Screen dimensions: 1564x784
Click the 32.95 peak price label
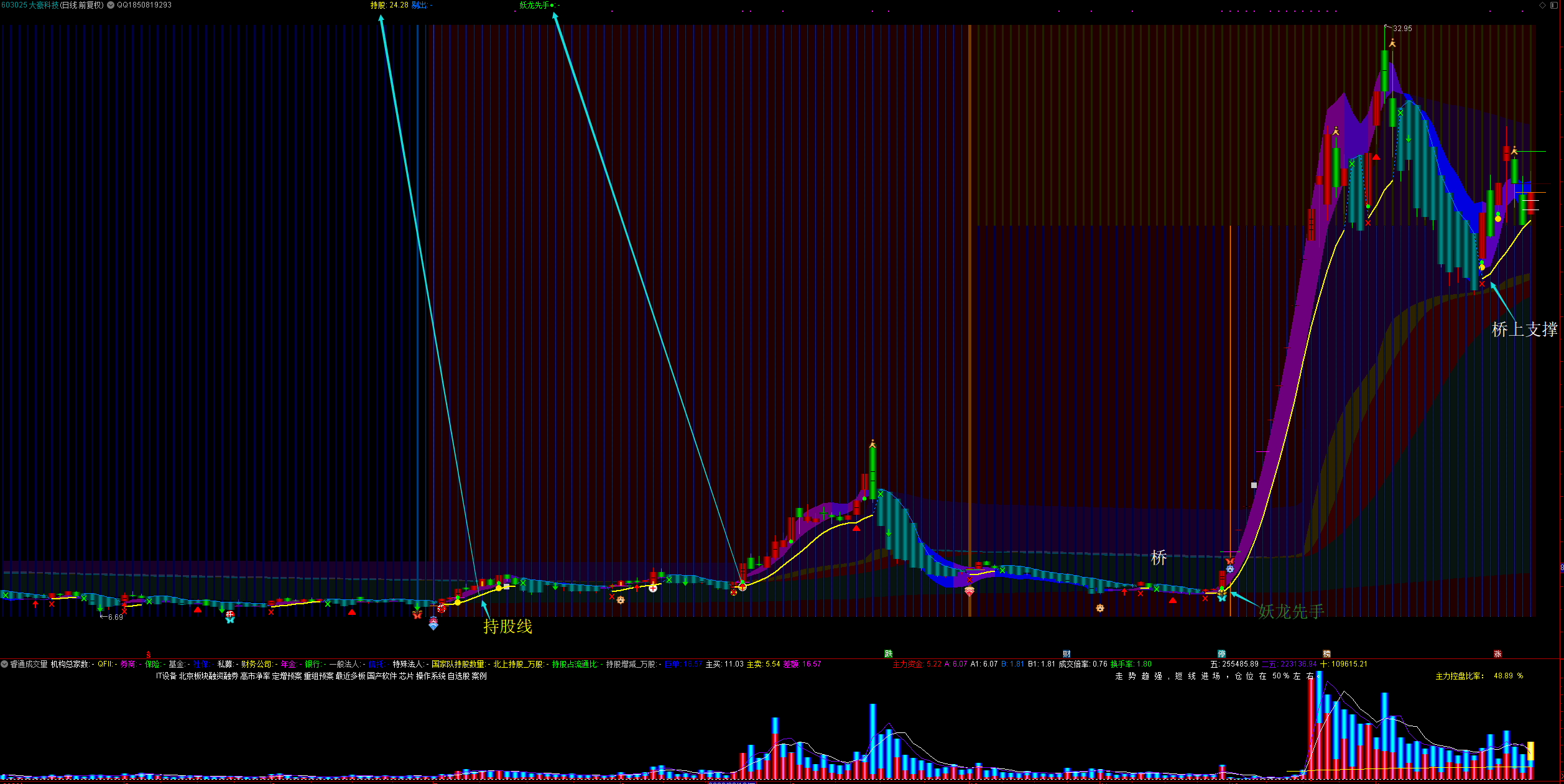tap(1402, 29)
